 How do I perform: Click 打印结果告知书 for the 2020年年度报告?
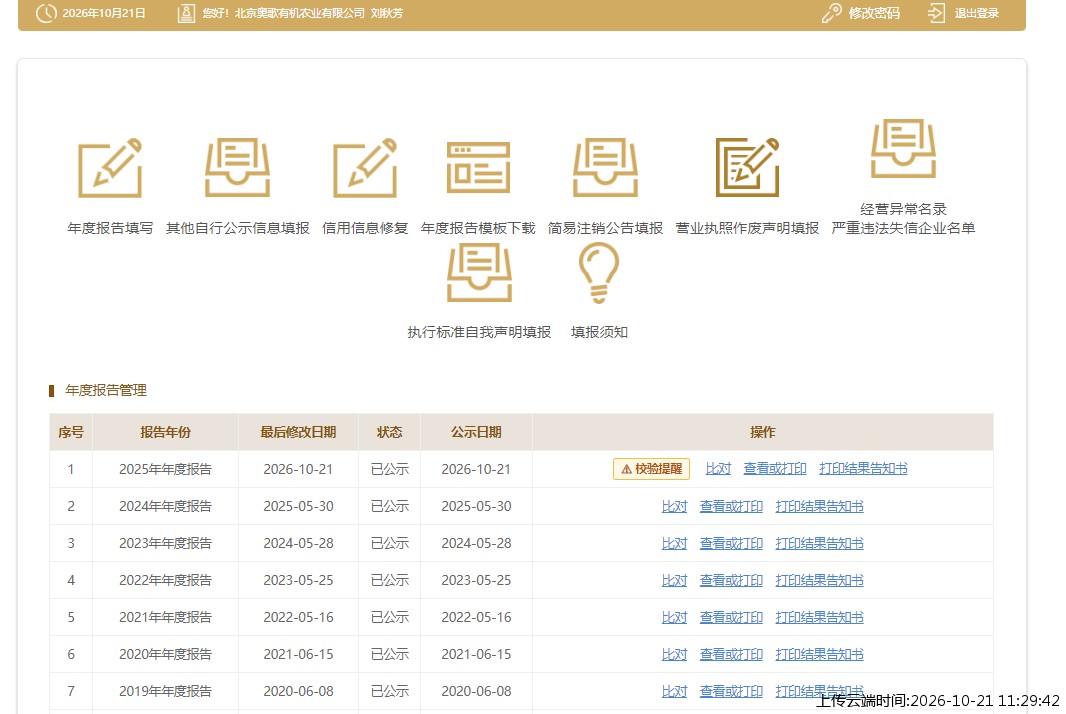(x=819, y=654)
